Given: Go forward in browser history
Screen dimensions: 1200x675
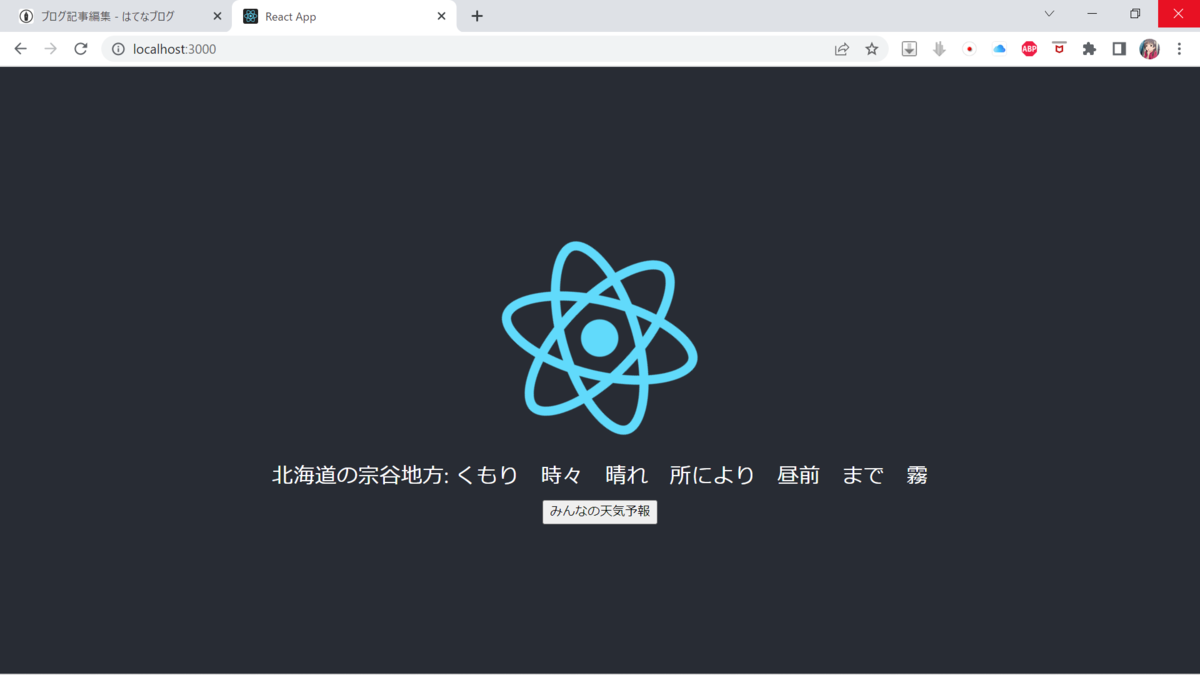Looking at the screenshot, I should coord(51,49).
